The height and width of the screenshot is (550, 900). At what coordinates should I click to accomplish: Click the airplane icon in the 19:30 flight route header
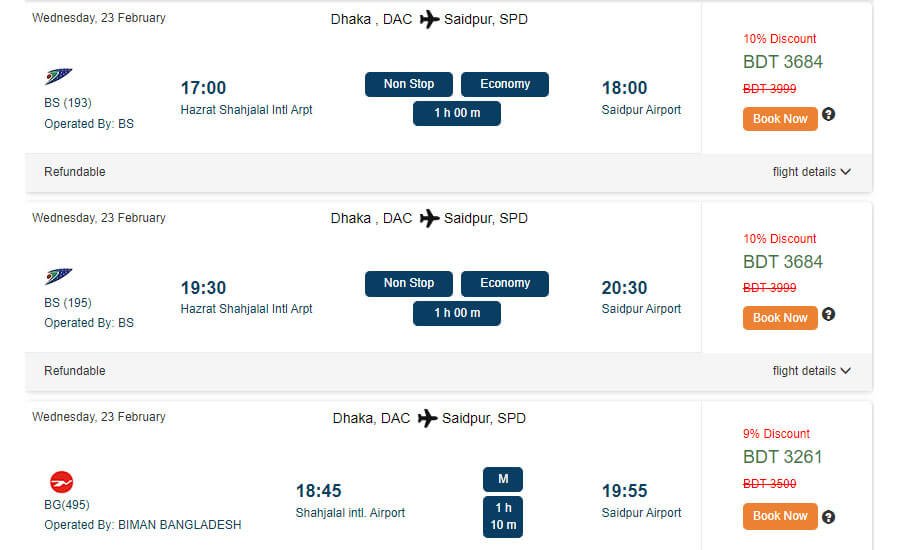pos(429,218)
